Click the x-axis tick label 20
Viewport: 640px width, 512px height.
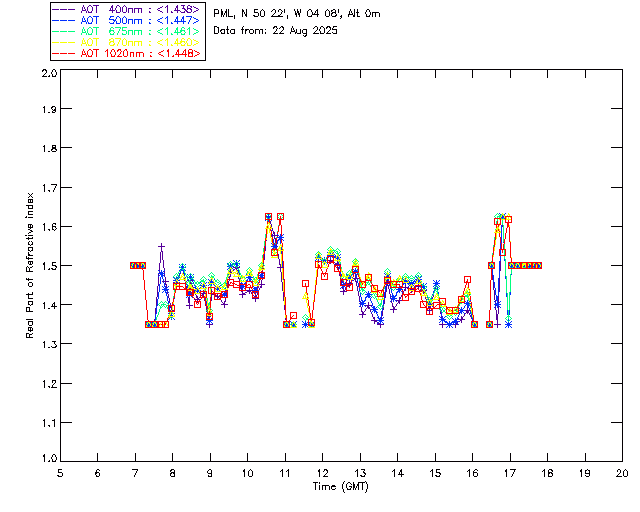tap(622, 473)
